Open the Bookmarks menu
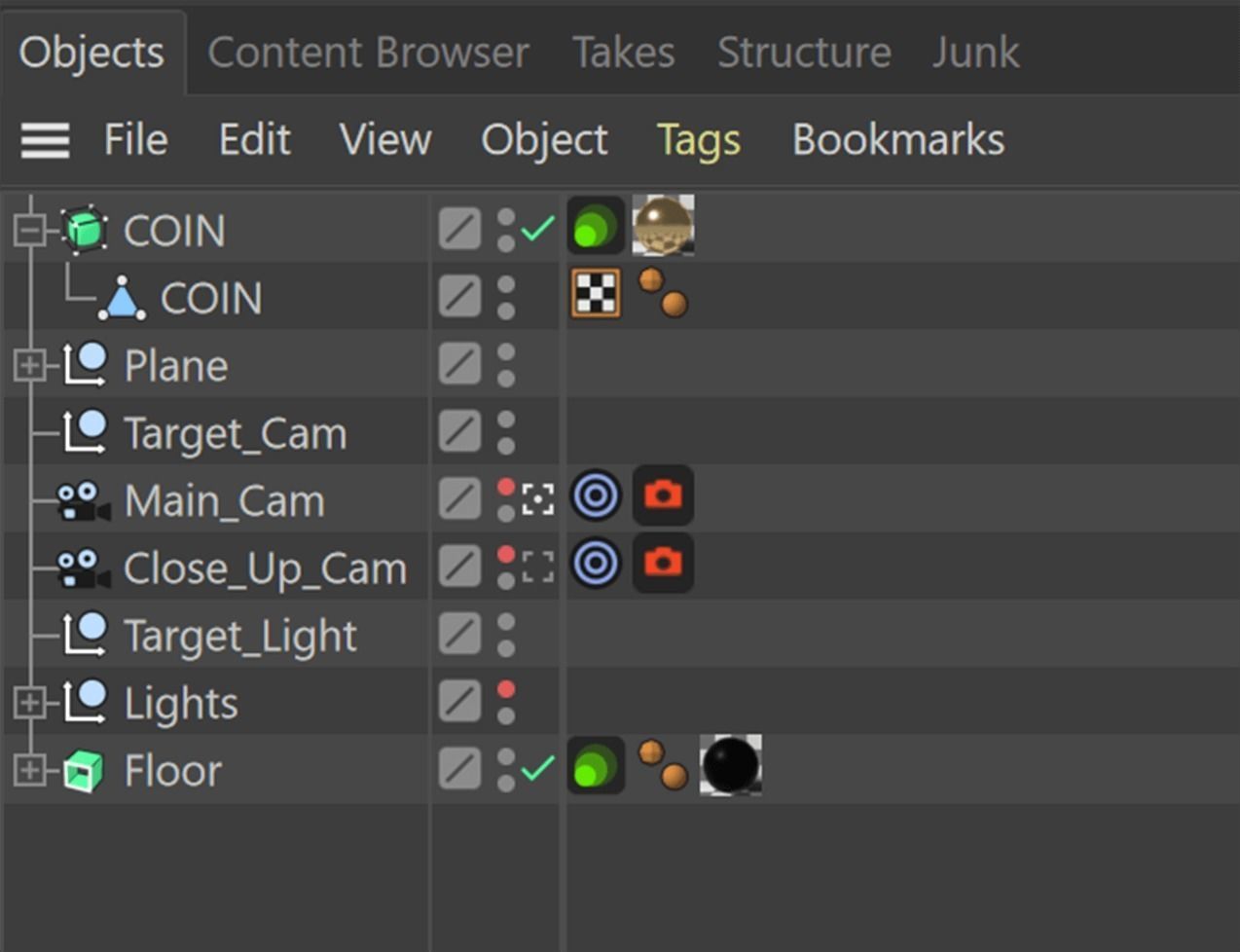The image size is (1240, 952). pos(897,140)
